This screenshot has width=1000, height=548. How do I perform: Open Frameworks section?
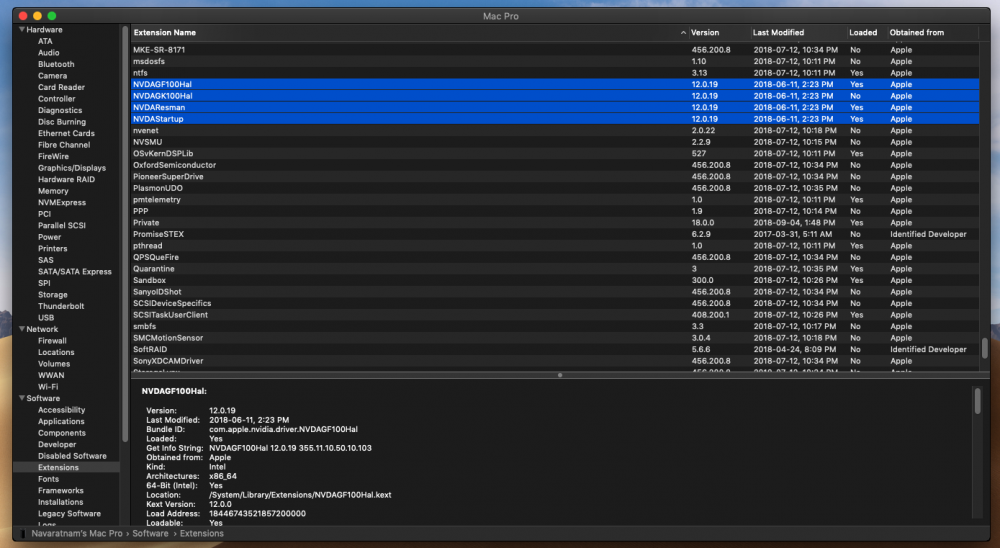(61, 491)
